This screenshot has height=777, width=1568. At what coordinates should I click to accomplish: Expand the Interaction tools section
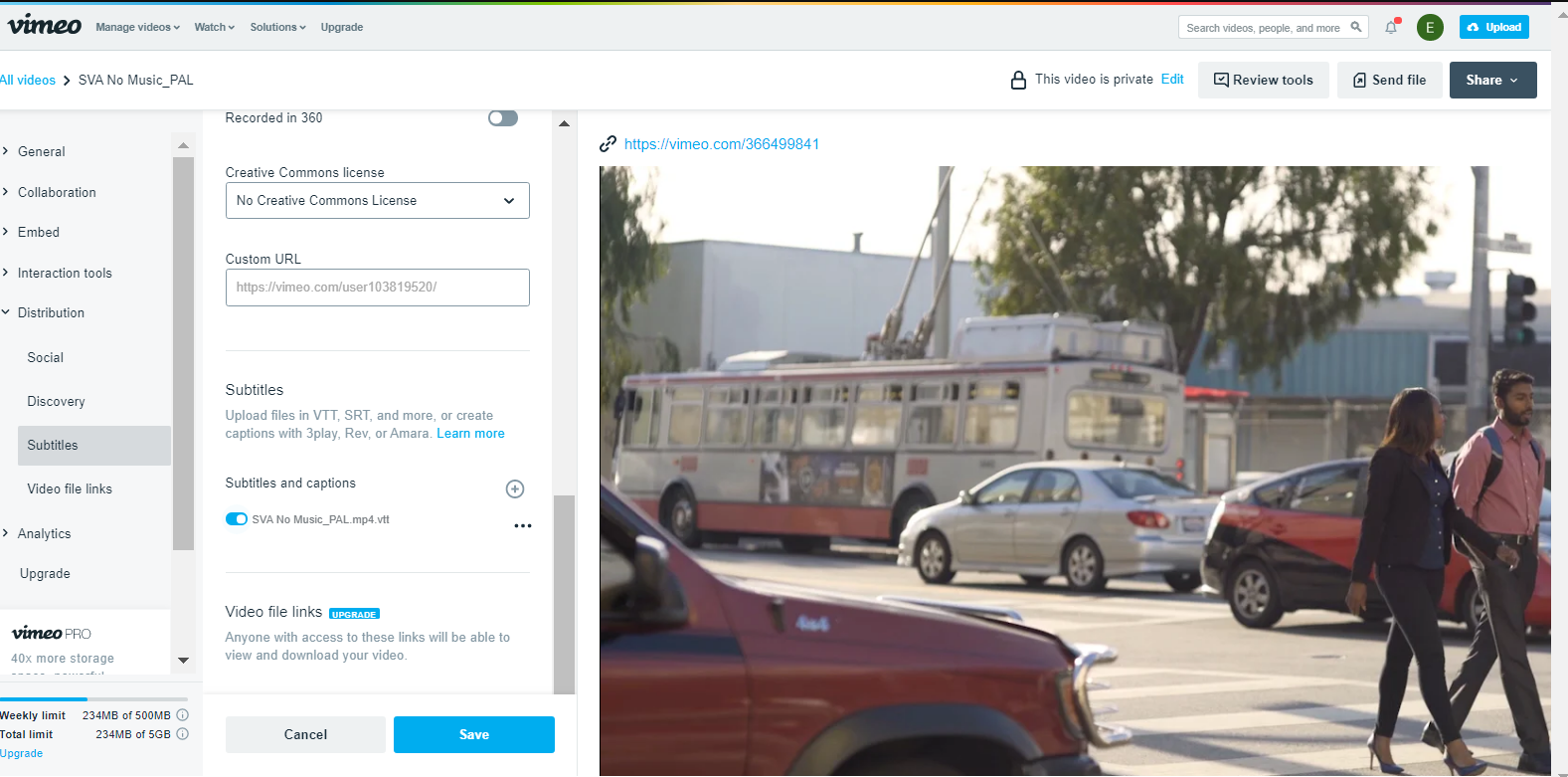coord(65,273)
